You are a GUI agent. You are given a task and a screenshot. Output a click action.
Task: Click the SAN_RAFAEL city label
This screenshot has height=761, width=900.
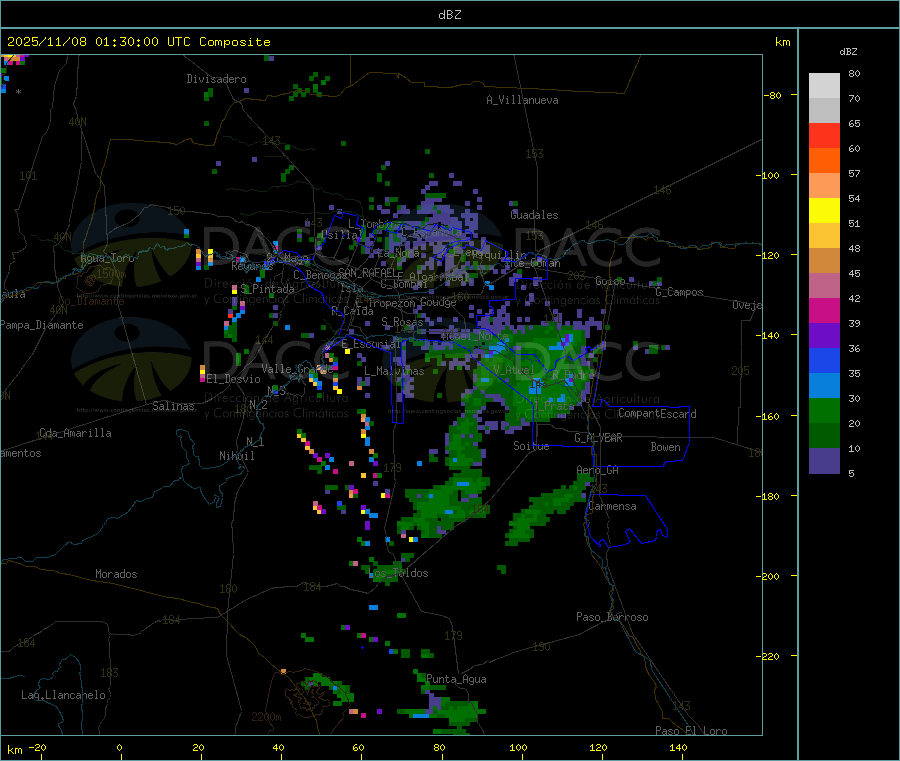click(x=367, y=272)
